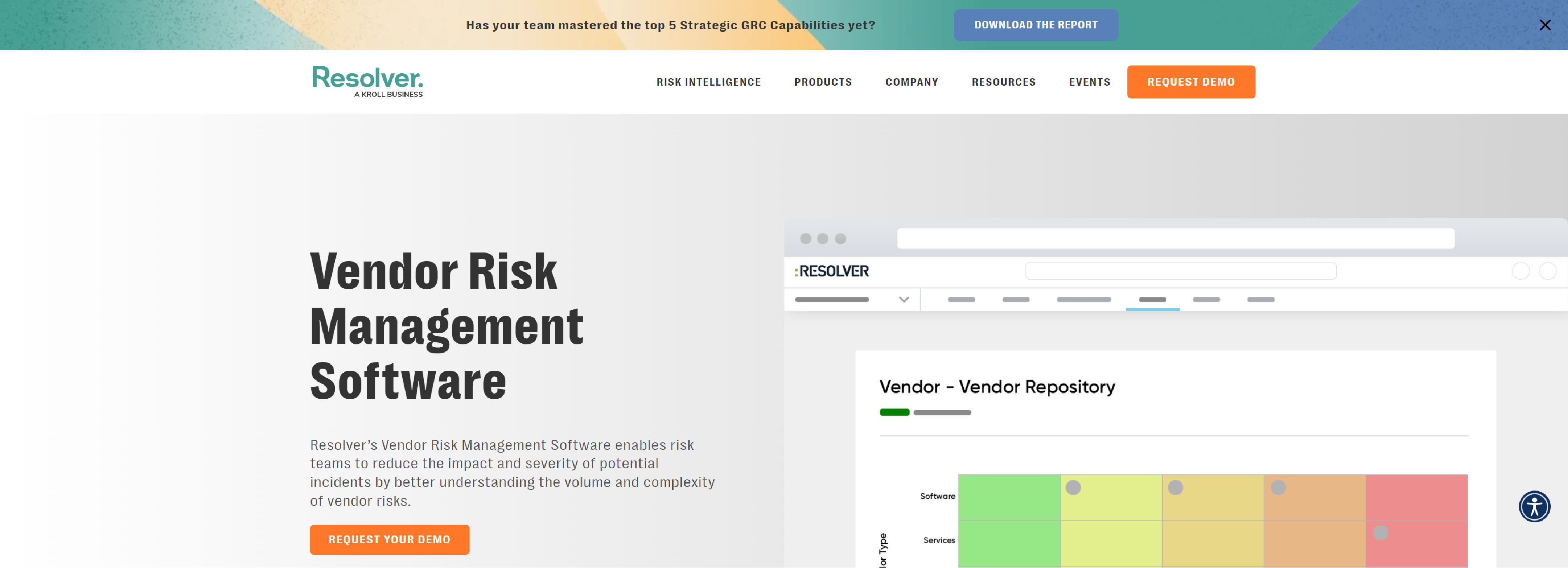Open the Risk Intelligence menu
Viewport: 1568px width, 568px height.
(709, 82)
